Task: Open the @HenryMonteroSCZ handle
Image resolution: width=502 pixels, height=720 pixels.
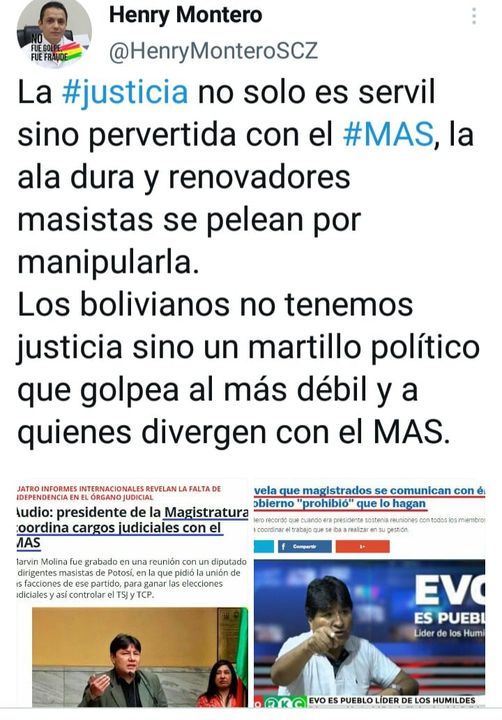Action: 214,51
